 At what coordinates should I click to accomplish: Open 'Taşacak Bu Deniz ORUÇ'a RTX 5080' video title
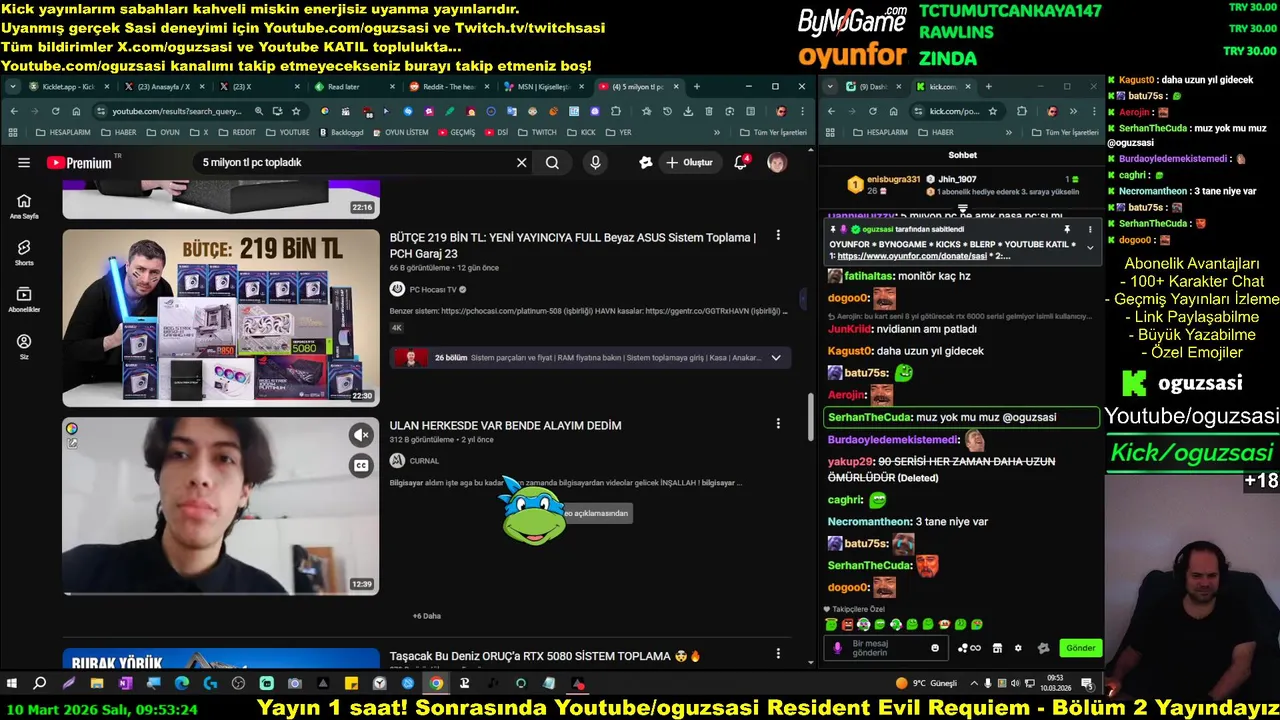click(545, 656)
